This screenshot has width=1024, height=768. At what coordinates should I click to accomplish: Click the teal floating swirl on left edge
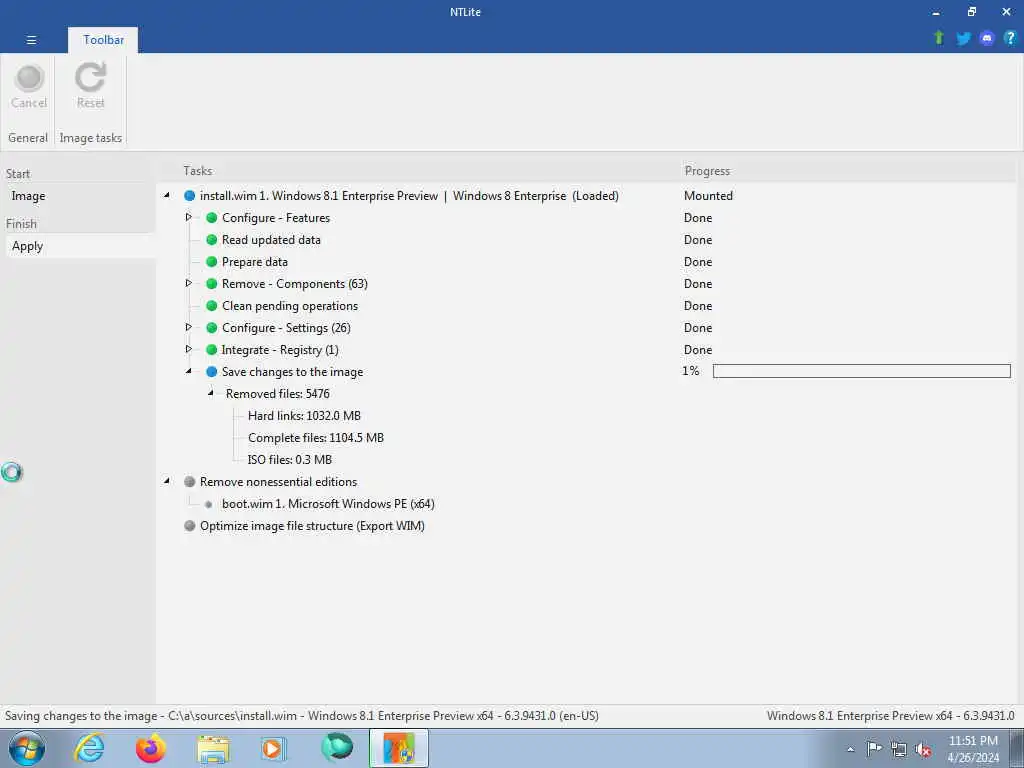coord(12,472)
